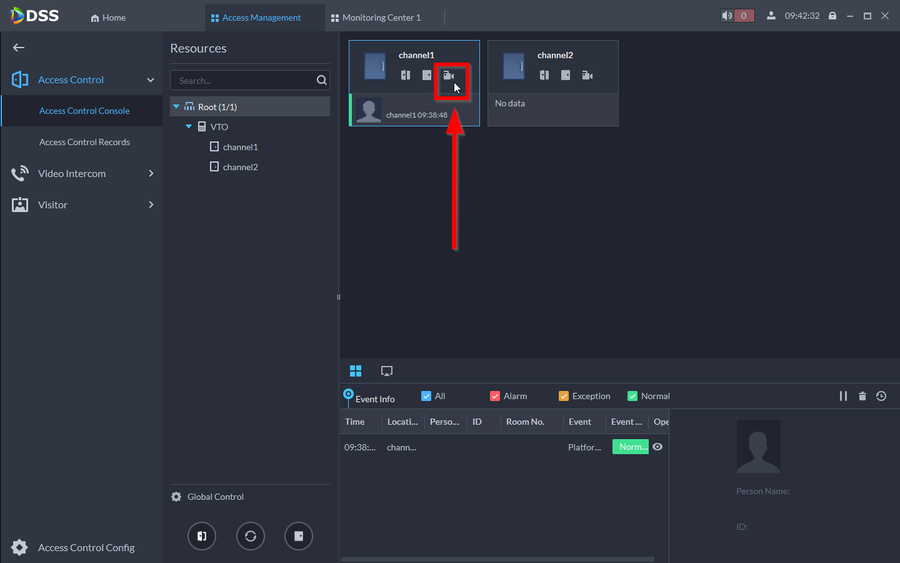Screen dimensions: 900x563
Task: Global Control always-closed door button
Action: 298,536
